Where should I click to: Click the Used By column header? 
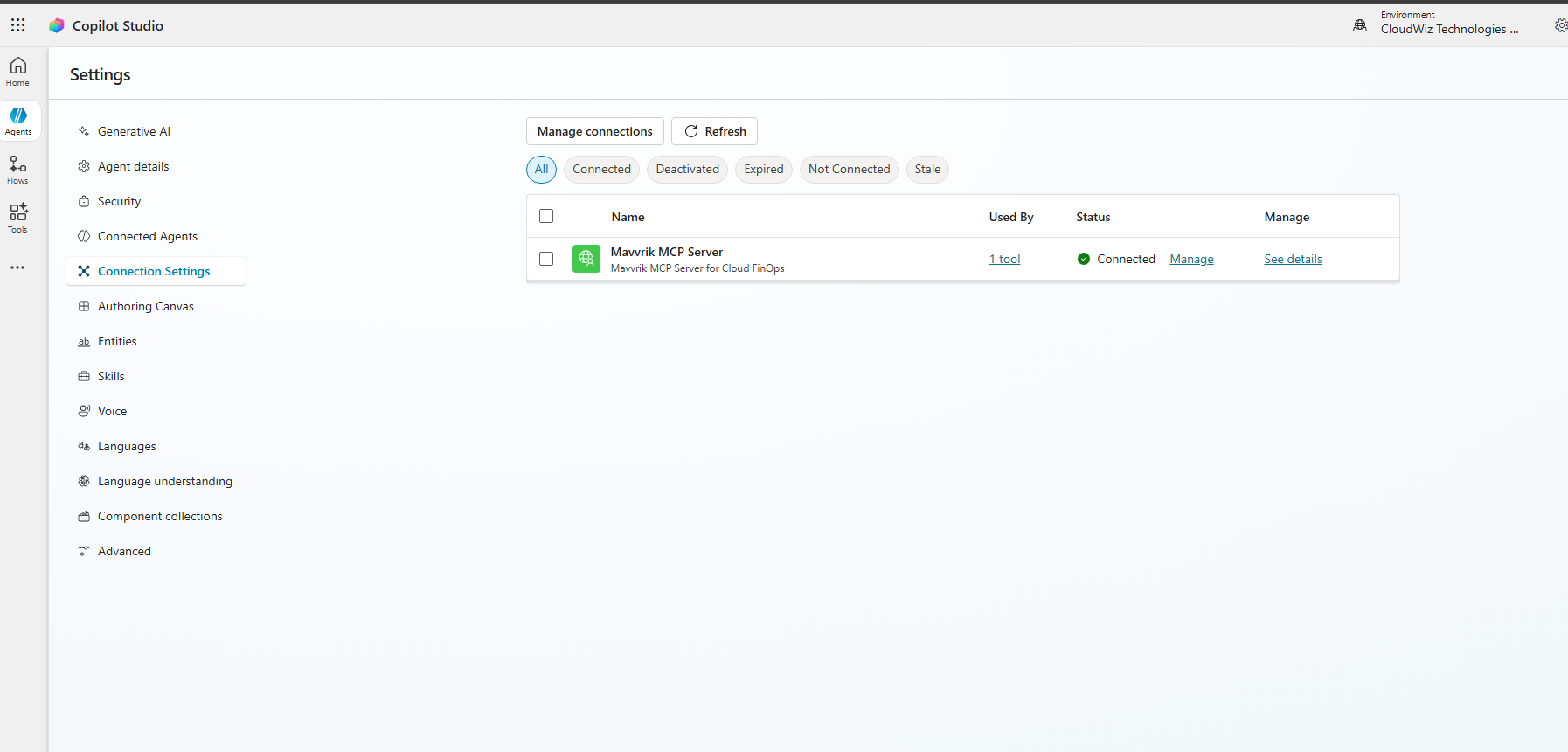click(x=1011, y=217)
